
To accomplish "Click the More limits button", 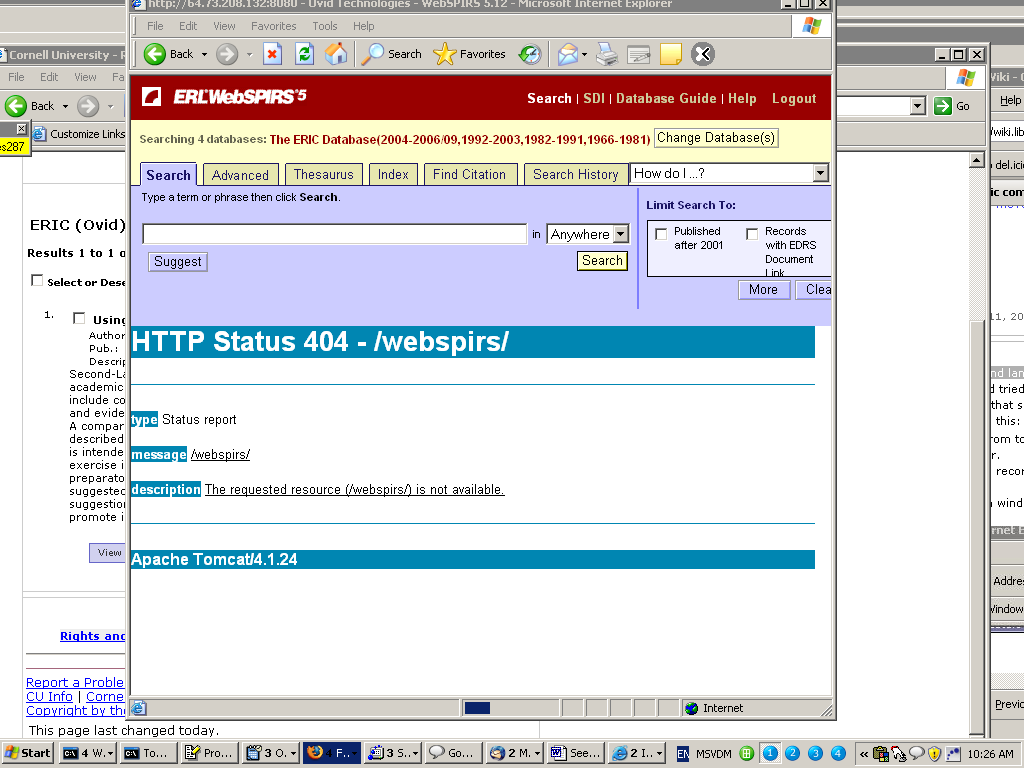I will click(763, 289).
